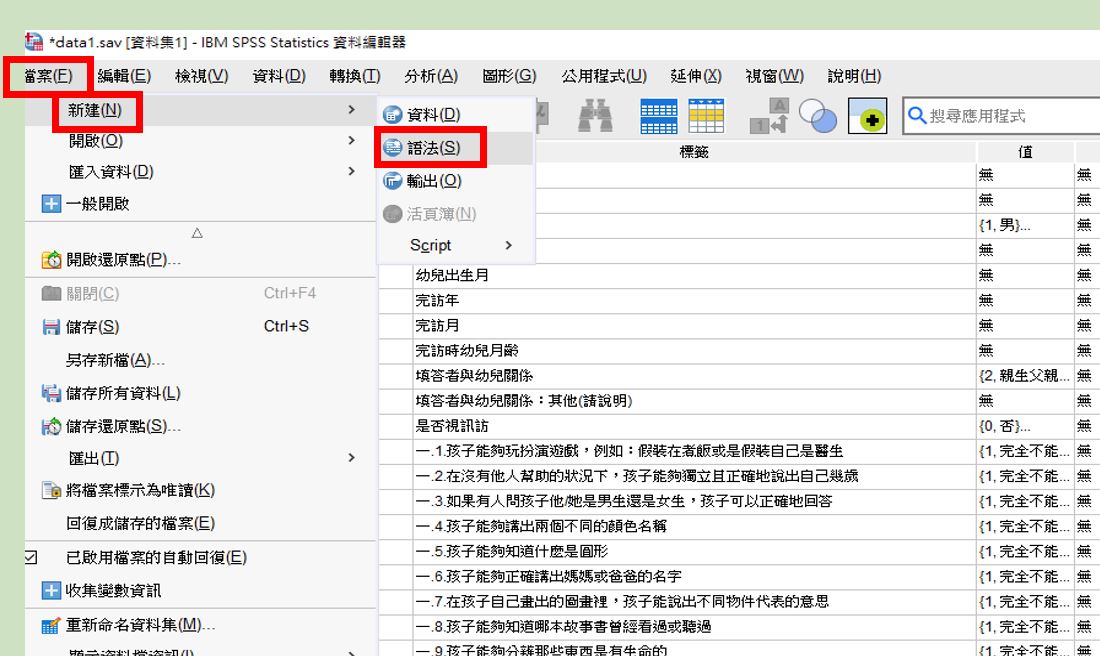
Task: Select 語法(S) to create new syntax
Action: coord(434,148)
